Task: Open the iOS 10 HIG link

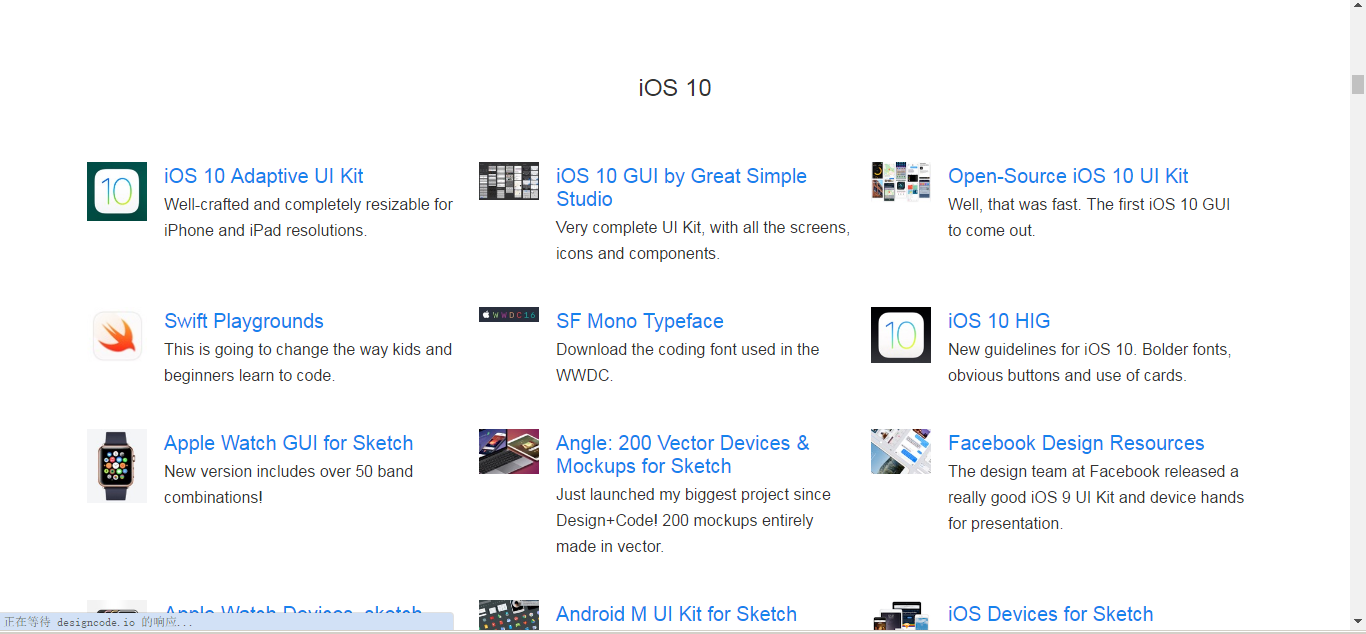Action: coord(999,321)
